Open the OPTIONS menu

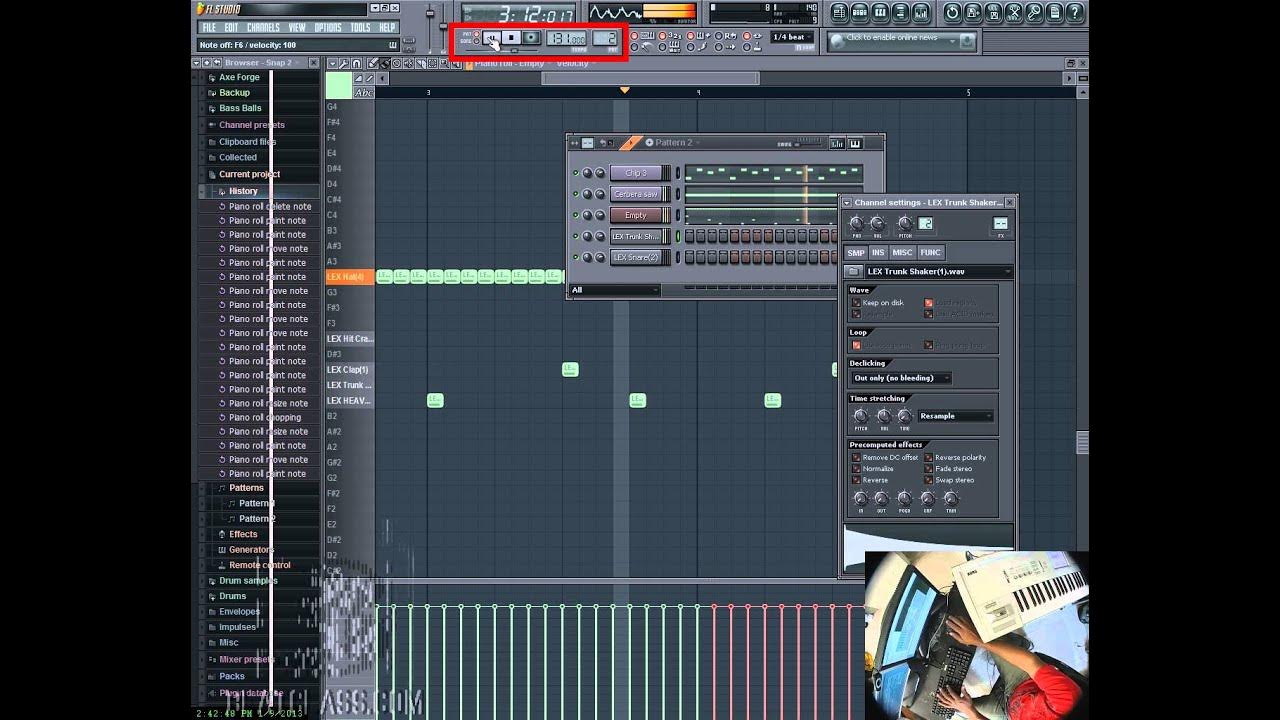point(328,27)
